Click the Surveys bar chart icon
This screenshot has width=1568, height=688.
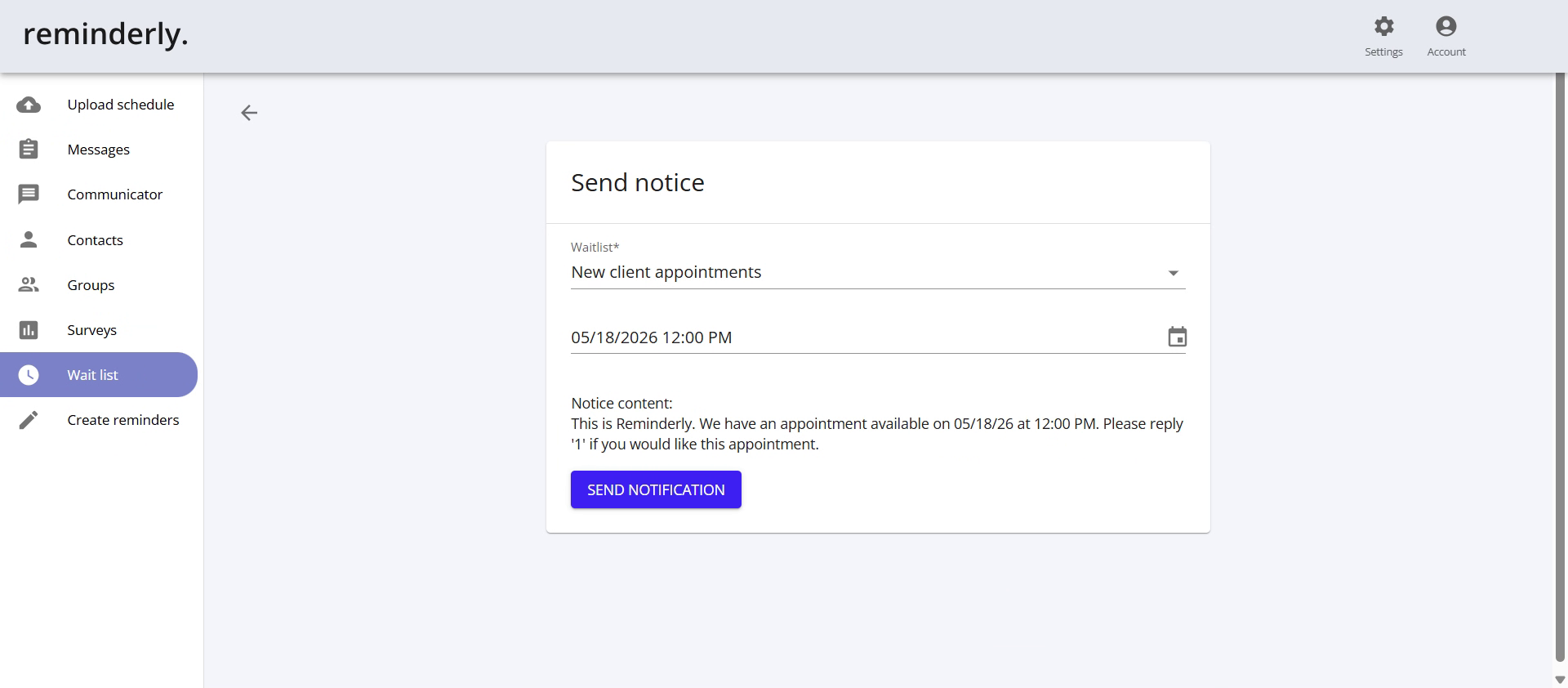[29, 330]
